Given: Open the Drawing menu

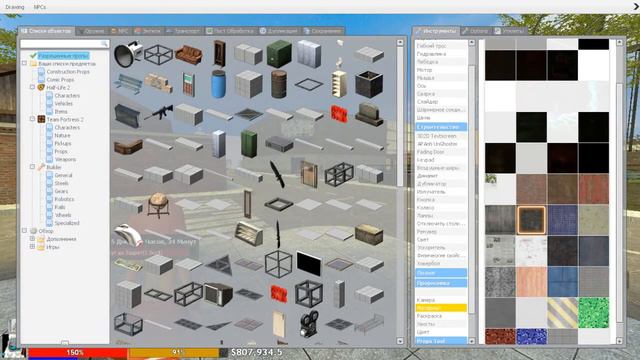Looking at the screenshot, I should (x=15, y=7).
